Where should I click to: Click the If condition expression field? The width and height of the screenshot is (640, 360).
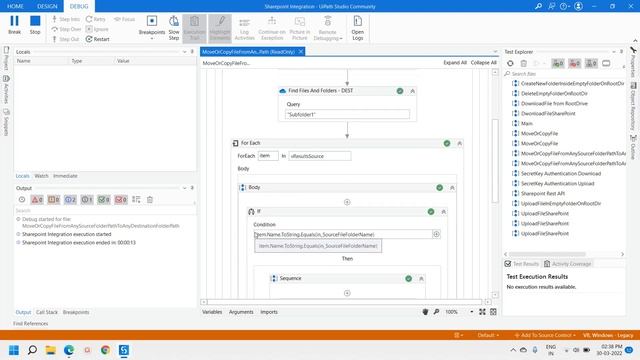click(342, 235)
